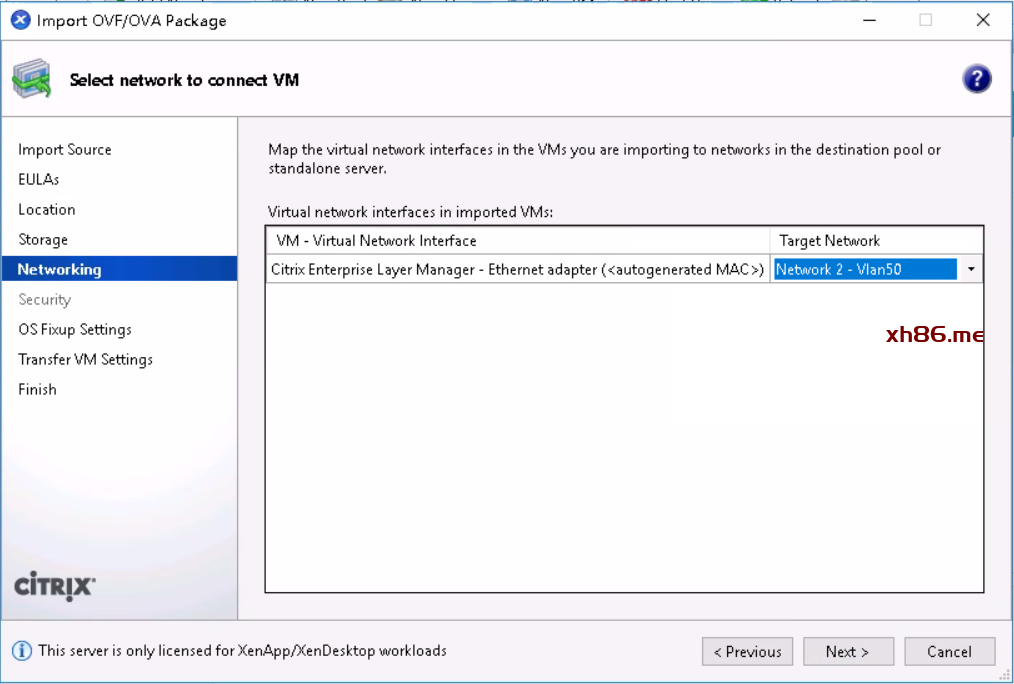Cancel the import wizard
The image size is (1014, 684).
click(x=949, y=652)
